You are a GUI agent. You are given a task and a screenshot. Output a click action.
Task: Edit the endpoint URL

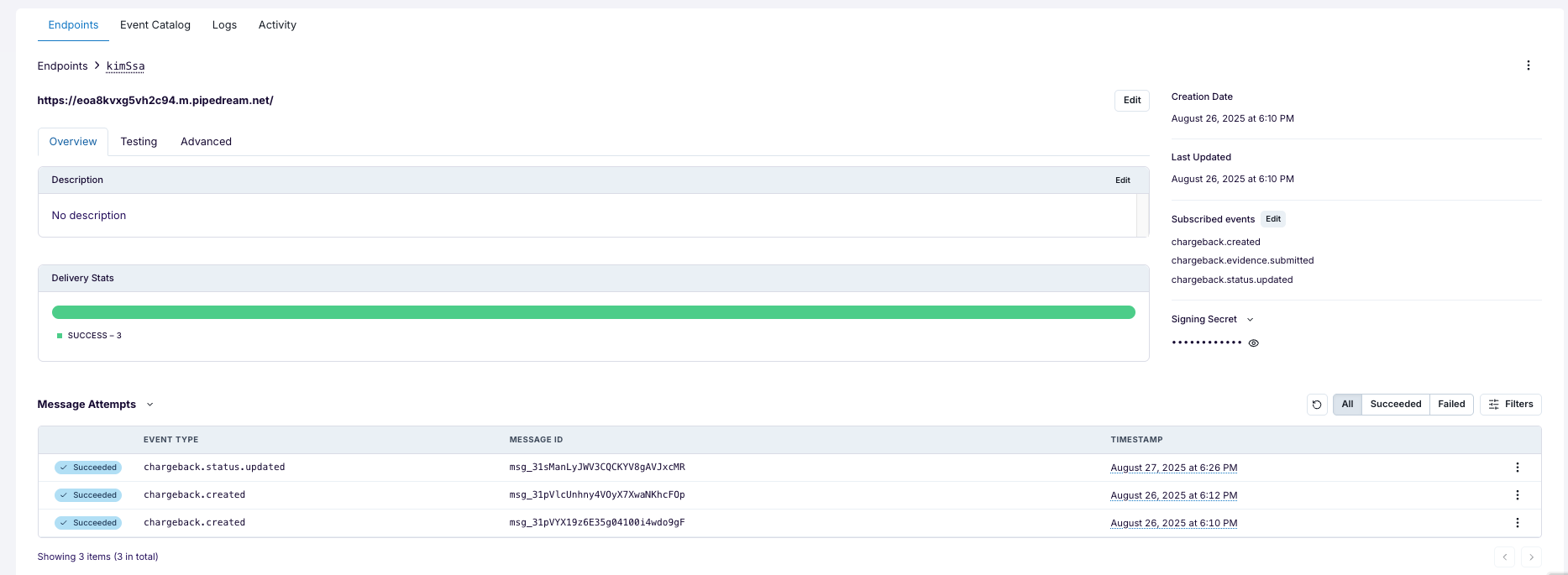(1131, 101)
